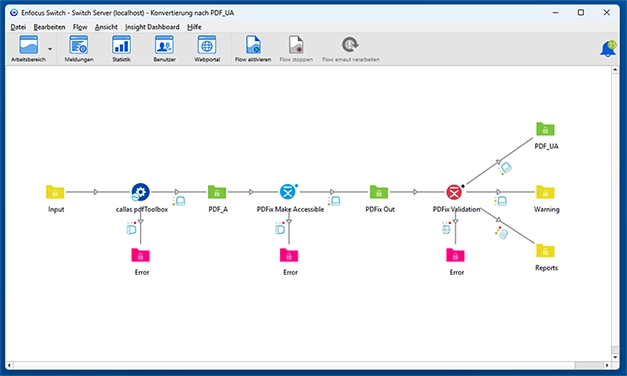
Task: Select the green PDF_A folder
Action: tap(217, 192)
